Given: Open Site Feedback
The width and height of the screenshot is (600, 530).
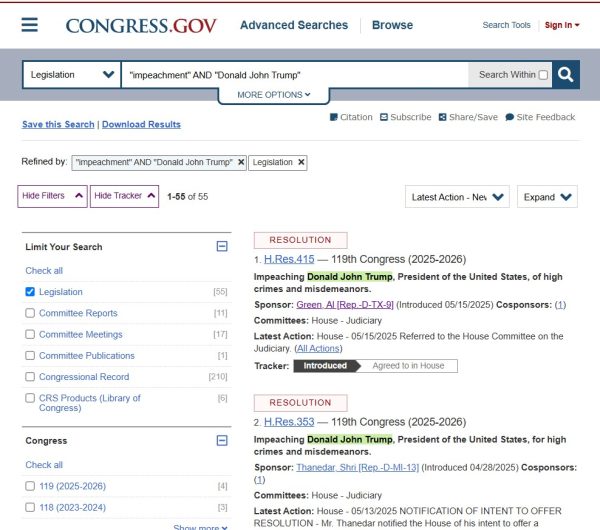Looking at the screenshot, I should coord(540,117).
